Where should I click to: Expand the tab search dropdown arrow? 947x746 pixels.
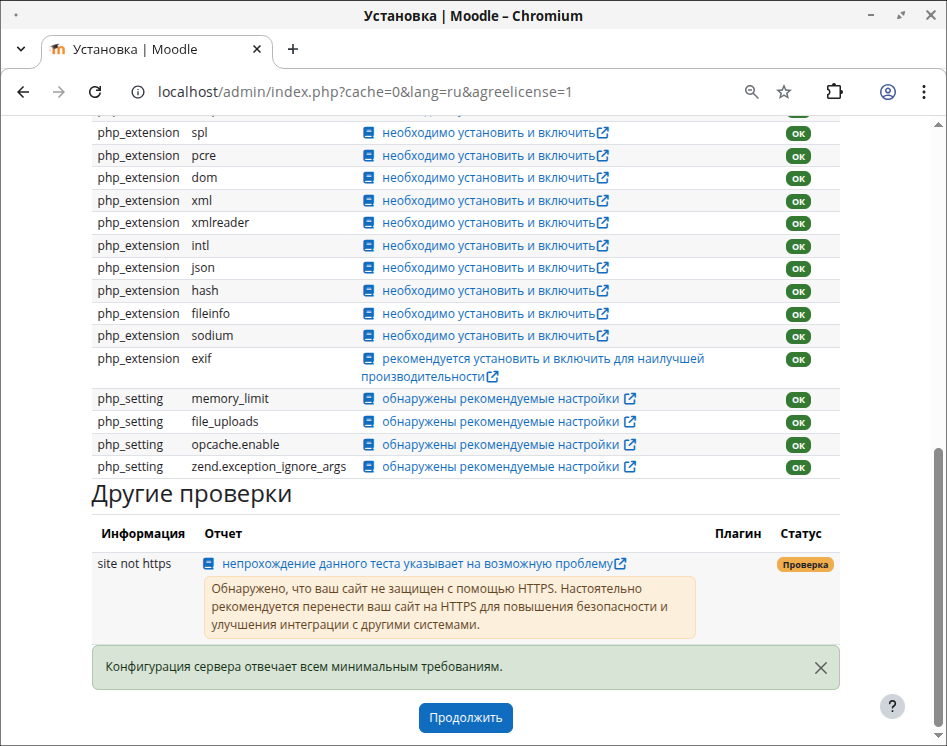coord(21,49)
